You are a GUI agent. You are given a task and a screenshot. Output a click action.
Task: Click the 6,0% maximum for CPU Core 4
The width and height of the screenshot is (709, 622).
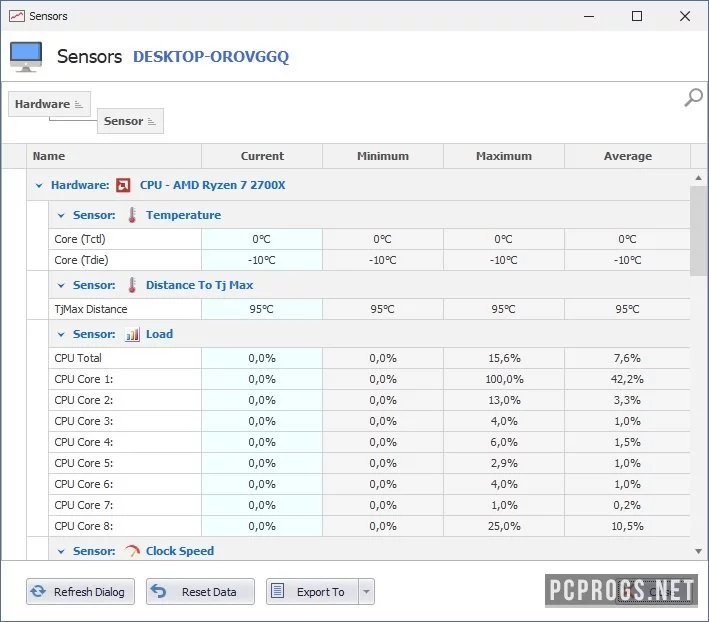(504, 443)
